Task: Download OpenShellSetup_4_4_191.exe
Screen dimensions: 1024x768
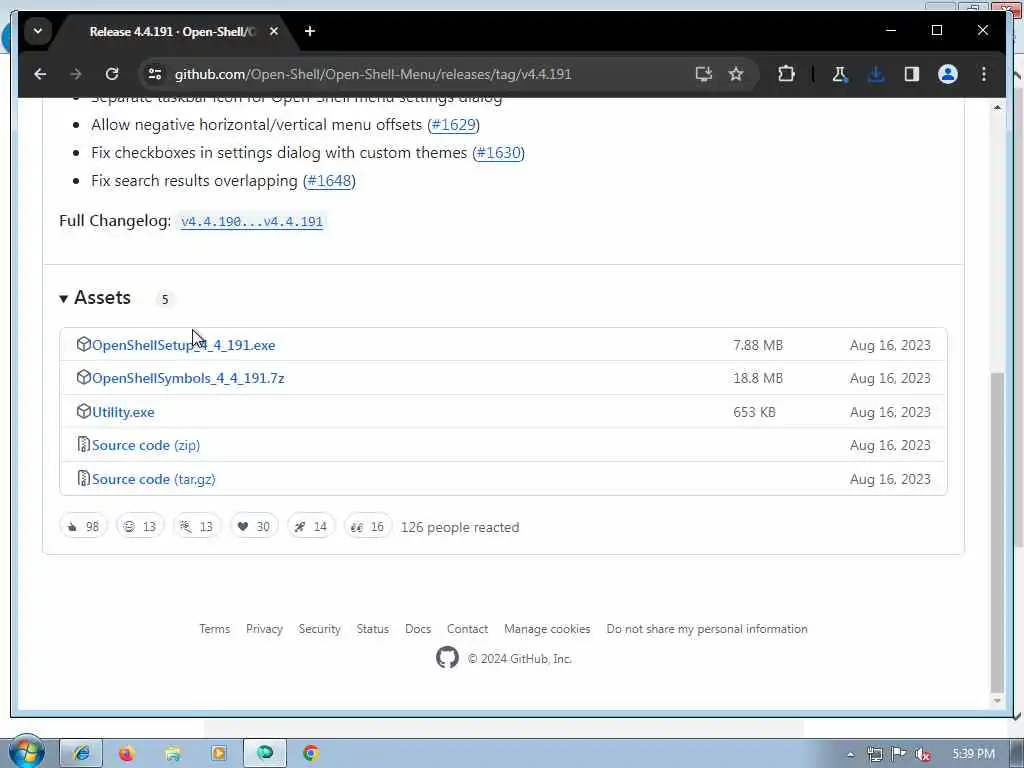Action: tap(184, 345)
